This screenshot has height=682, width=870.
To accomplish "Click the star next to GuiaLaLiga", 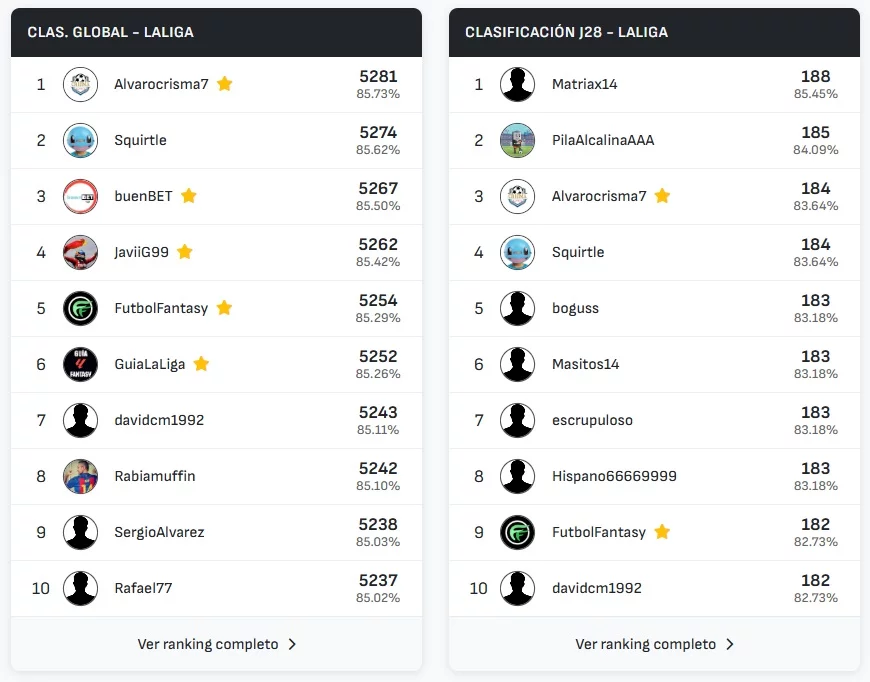I will coord(201,364).
